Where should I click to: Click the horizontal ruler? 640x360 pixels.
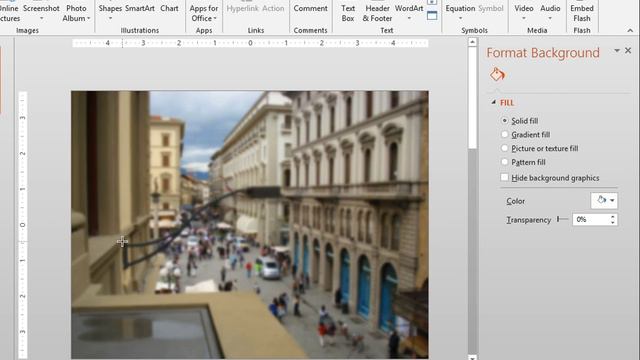[x=250, y=43]
